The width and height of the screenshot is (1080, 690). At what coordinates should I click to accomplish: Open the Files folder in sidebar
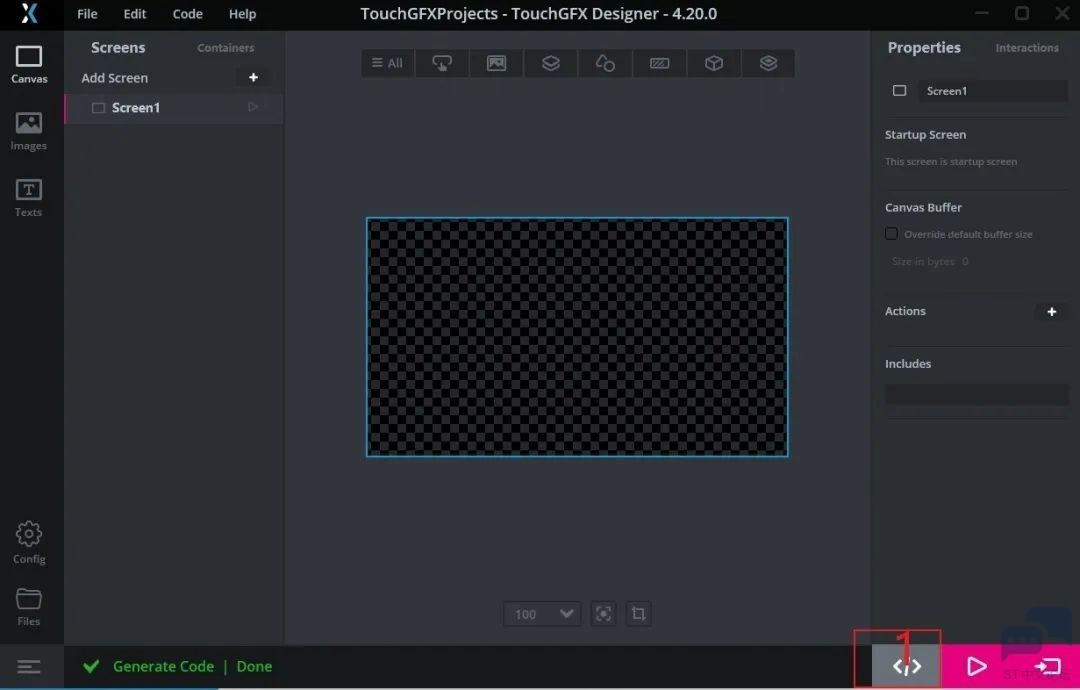(x=28, y=607)
